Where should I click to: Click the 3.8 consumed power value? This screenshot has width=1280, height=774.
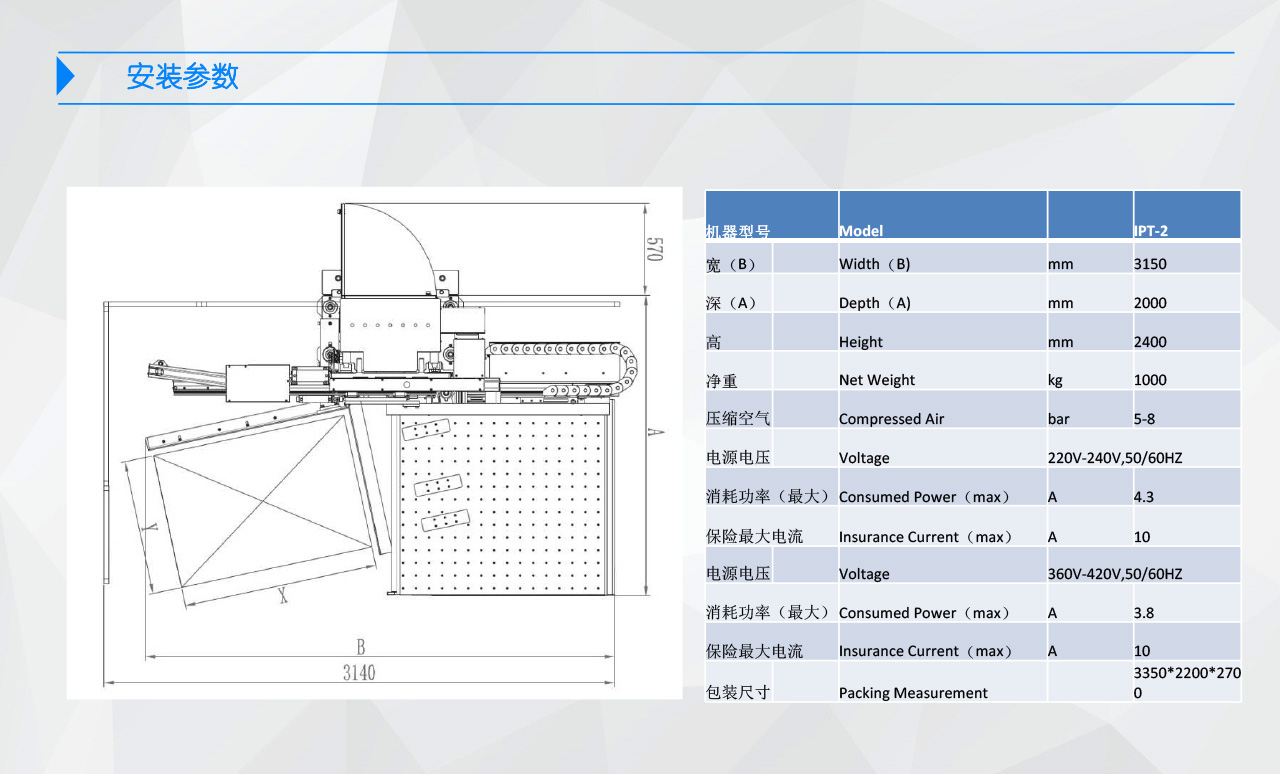coord(1143,613)
